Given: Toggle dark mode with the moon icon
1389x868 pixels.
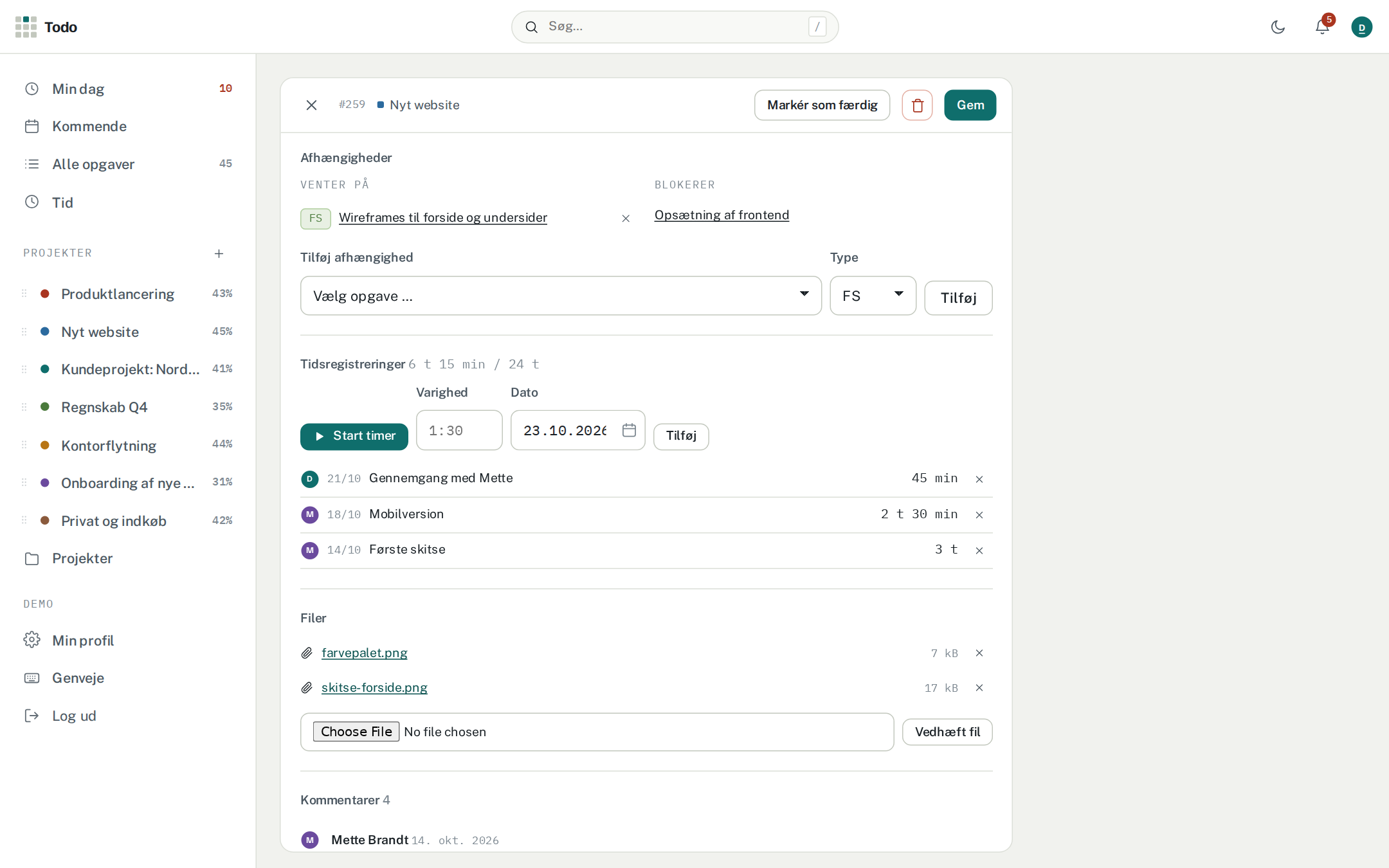Looking at the screenshot, I should (1278, 27).
